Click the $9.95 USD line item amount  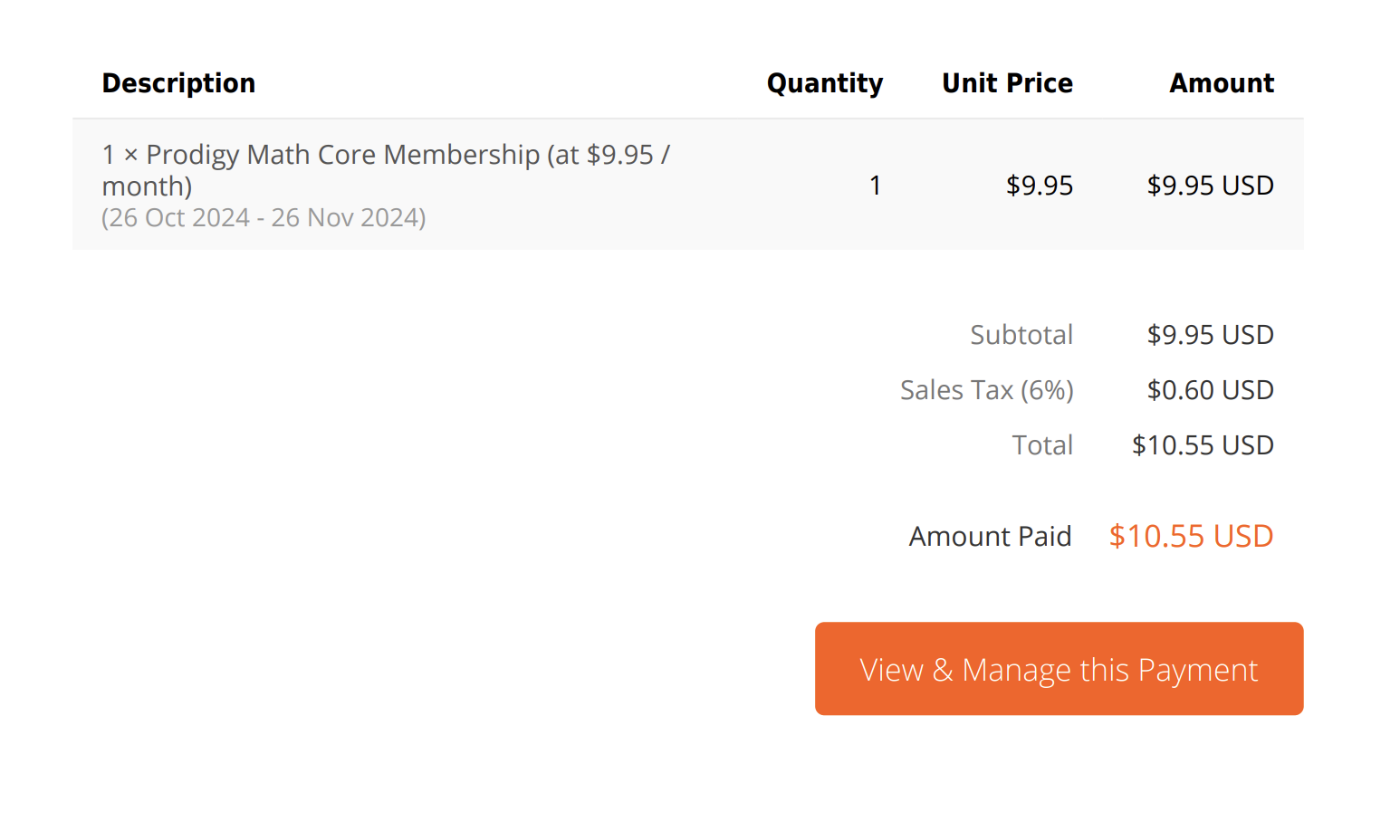1210,186
